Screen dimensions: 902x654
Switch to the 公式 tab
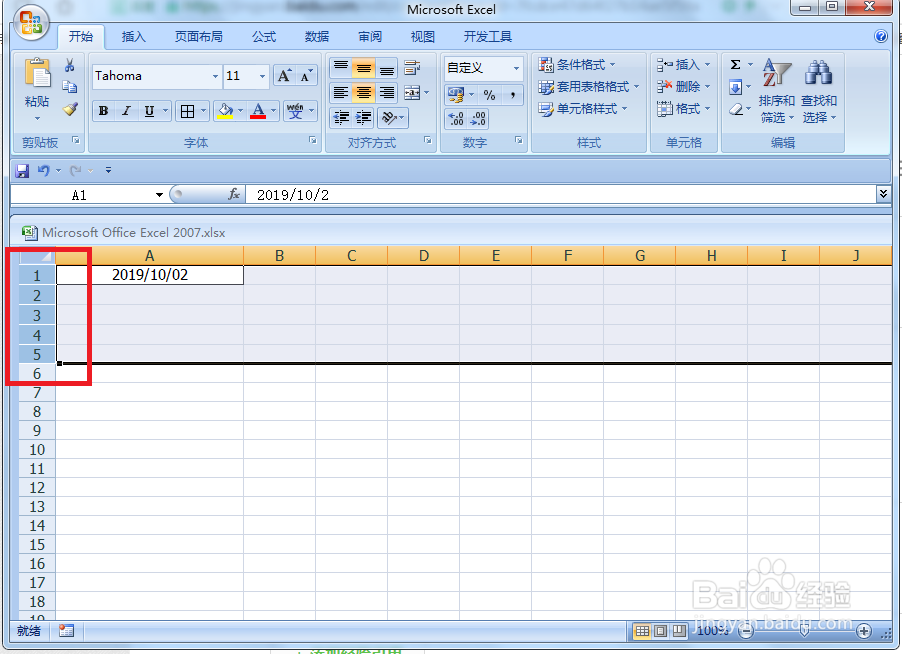pyautogui.click(x=264, y=37)
